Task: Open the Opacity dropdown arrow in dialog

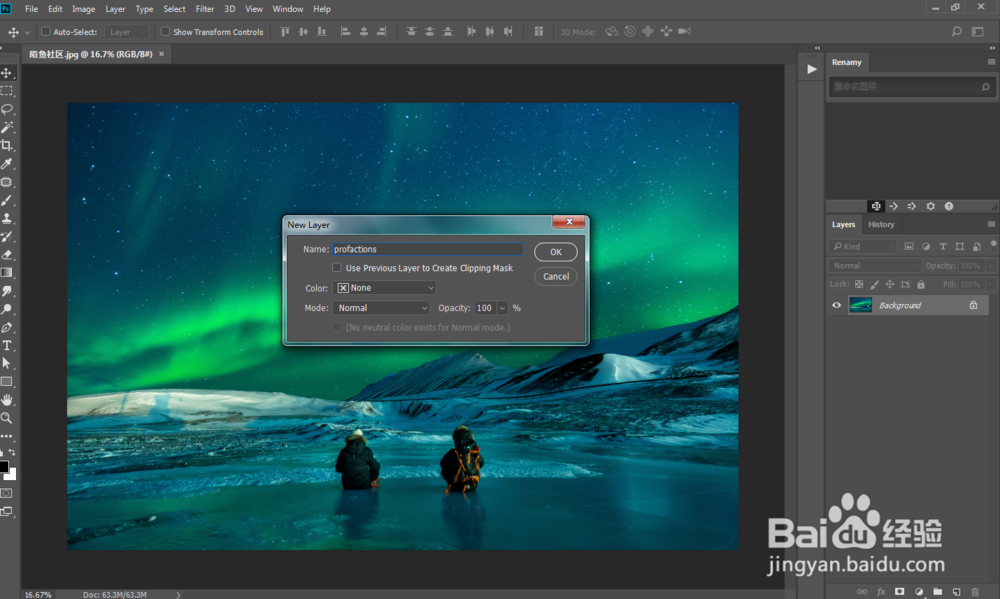Action: click(x=503, y=308)
